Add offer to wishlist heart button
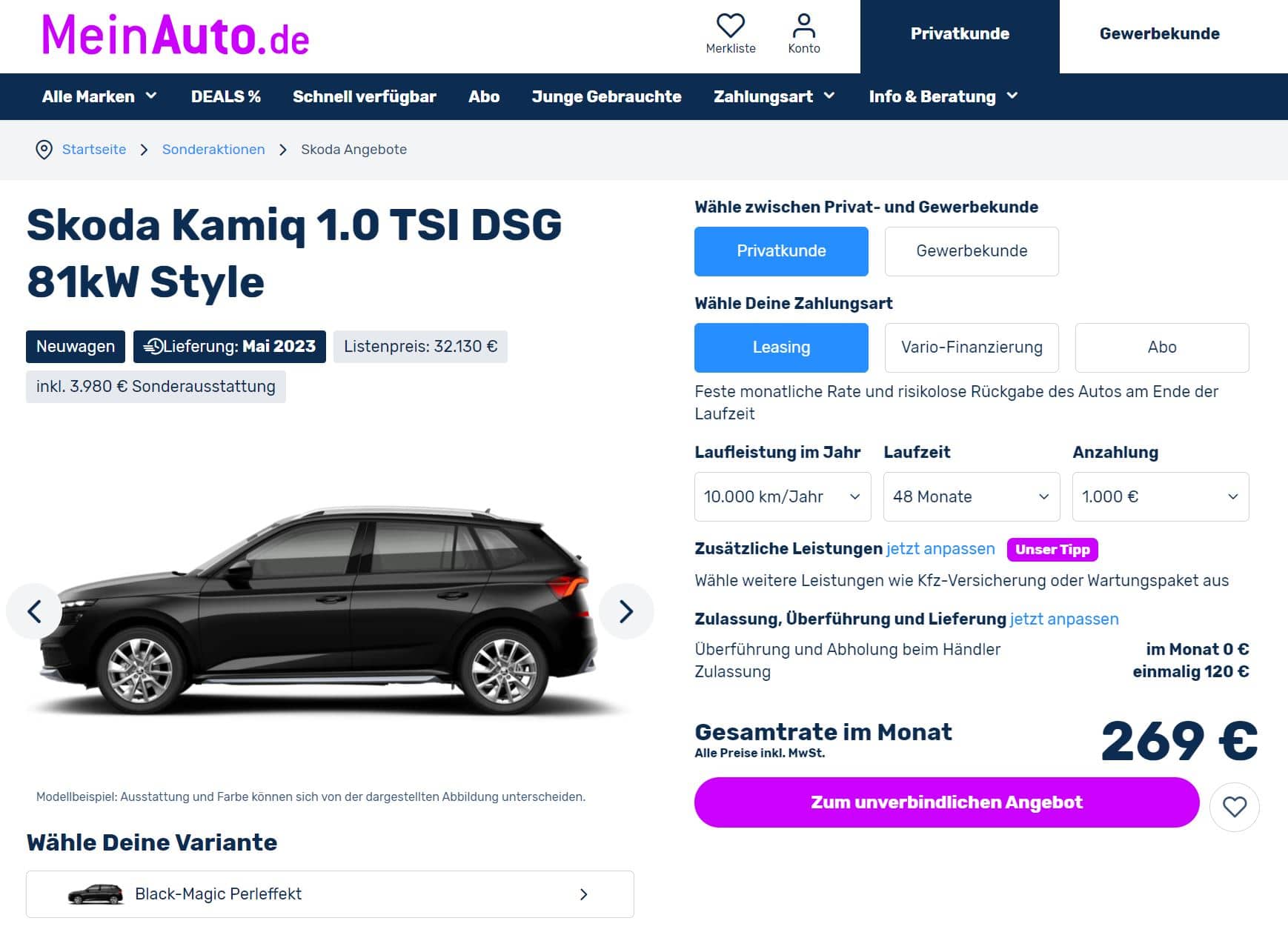 1234,807
